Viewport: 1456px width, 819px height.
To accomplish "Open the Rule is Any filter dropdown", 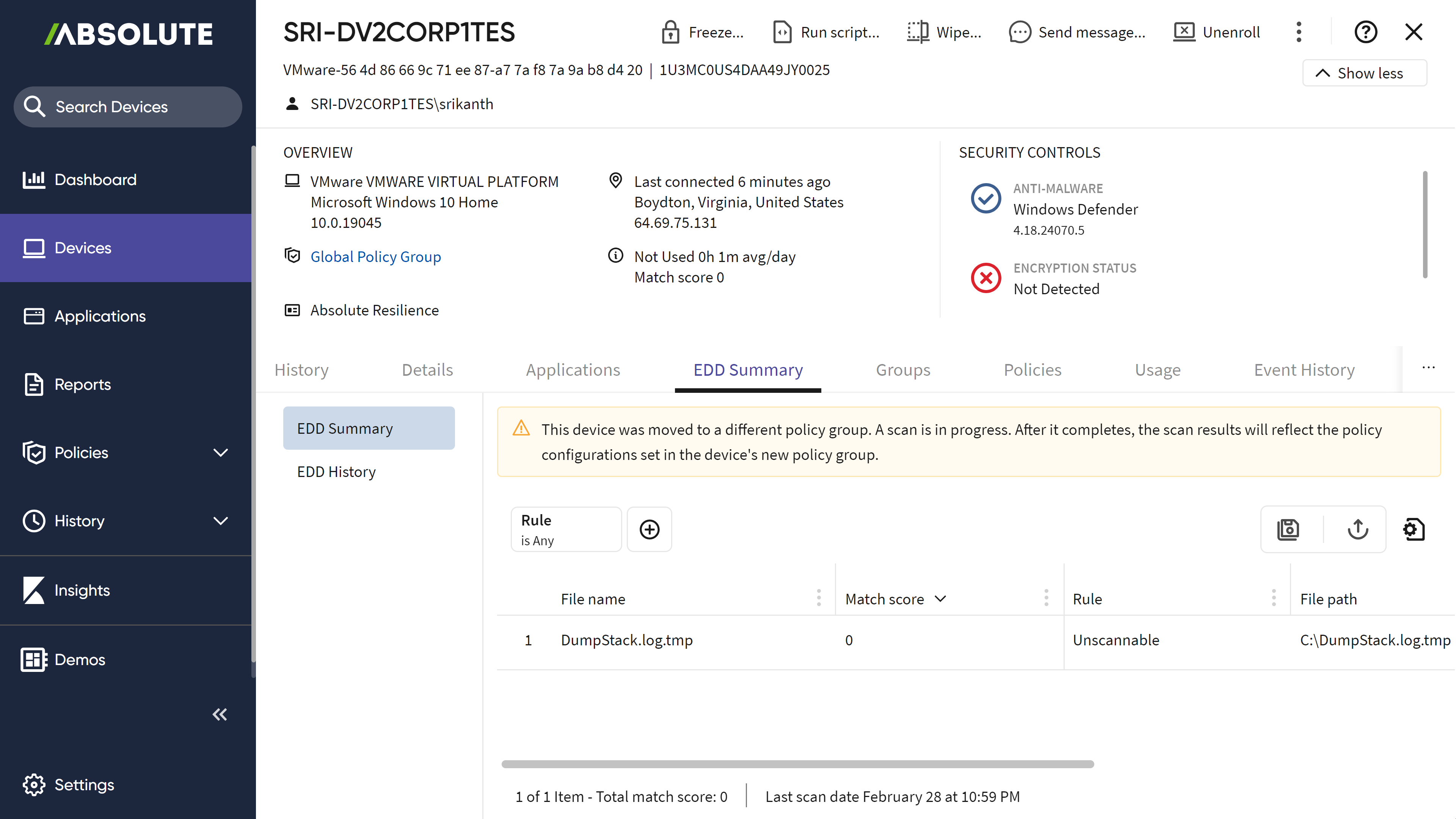I will [x=566, y=530].
